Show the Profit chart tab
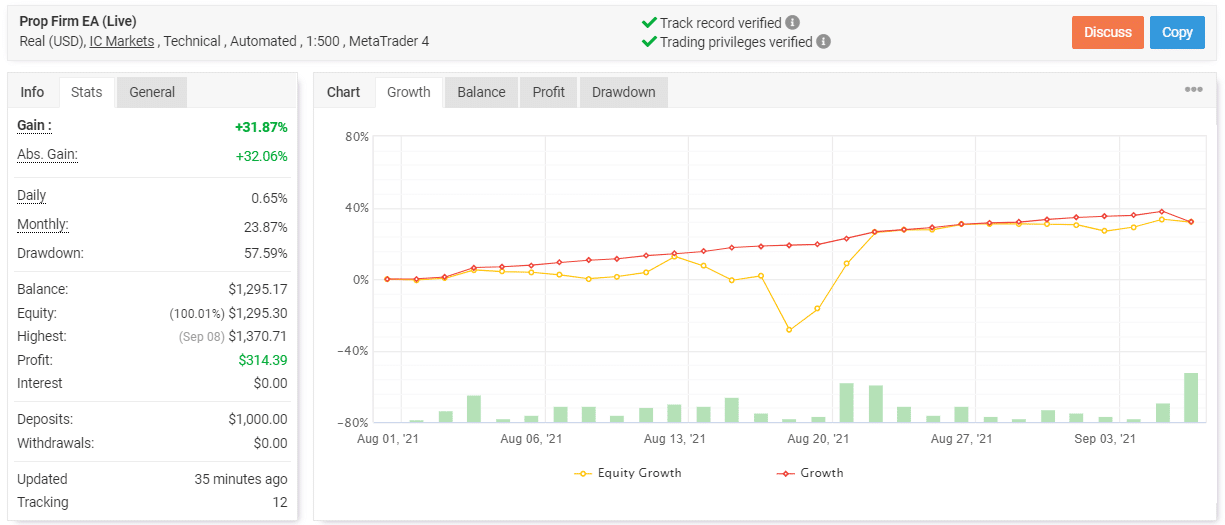Screen dimensions: 1225x525 coord(548,92)
